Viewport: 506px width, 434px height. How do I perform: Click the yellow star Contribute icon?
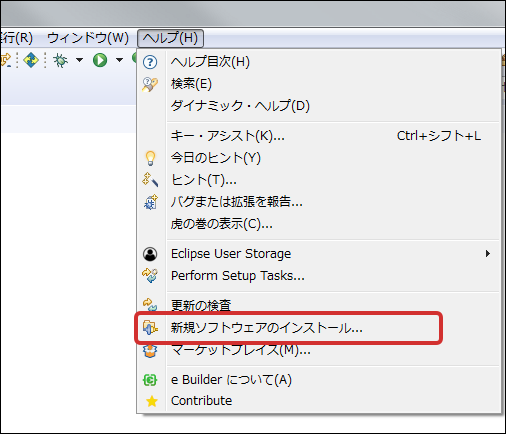coord(152,401)
